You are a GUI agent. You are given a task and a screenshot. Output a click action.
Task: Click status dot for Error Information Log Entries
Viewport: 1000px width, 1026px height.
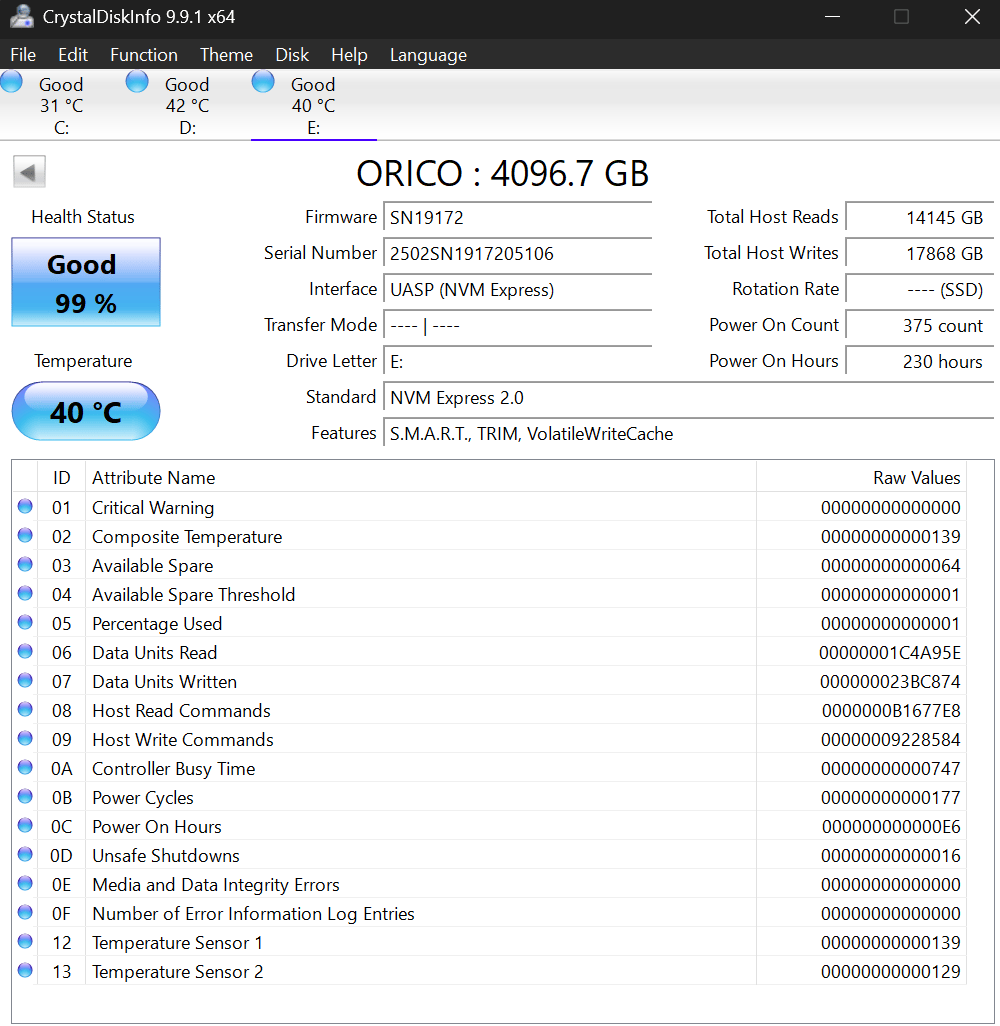point(25,912)
